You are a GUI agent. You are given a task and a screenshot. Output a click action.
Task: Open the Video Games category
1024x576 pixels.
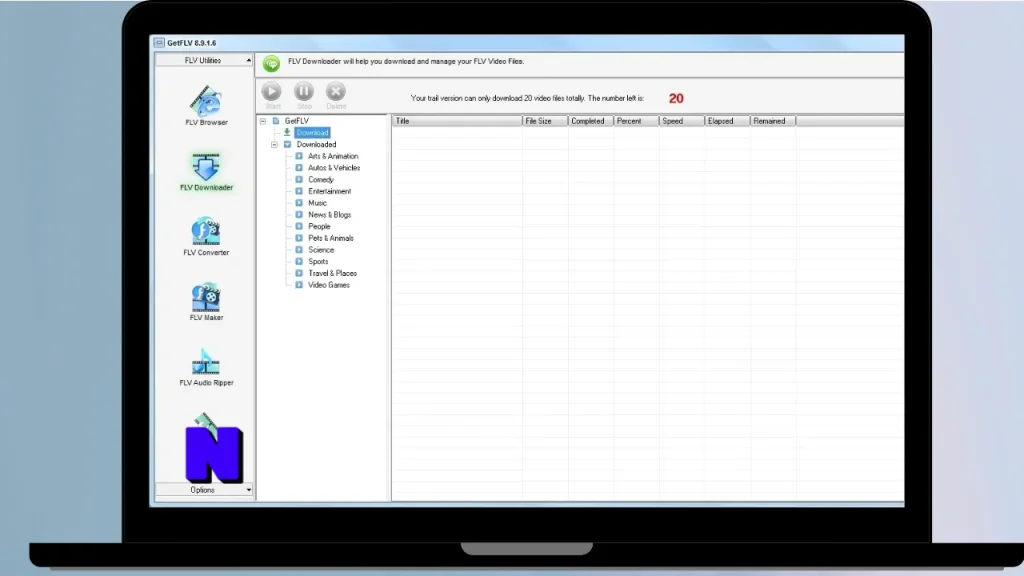tap(328, 285)
